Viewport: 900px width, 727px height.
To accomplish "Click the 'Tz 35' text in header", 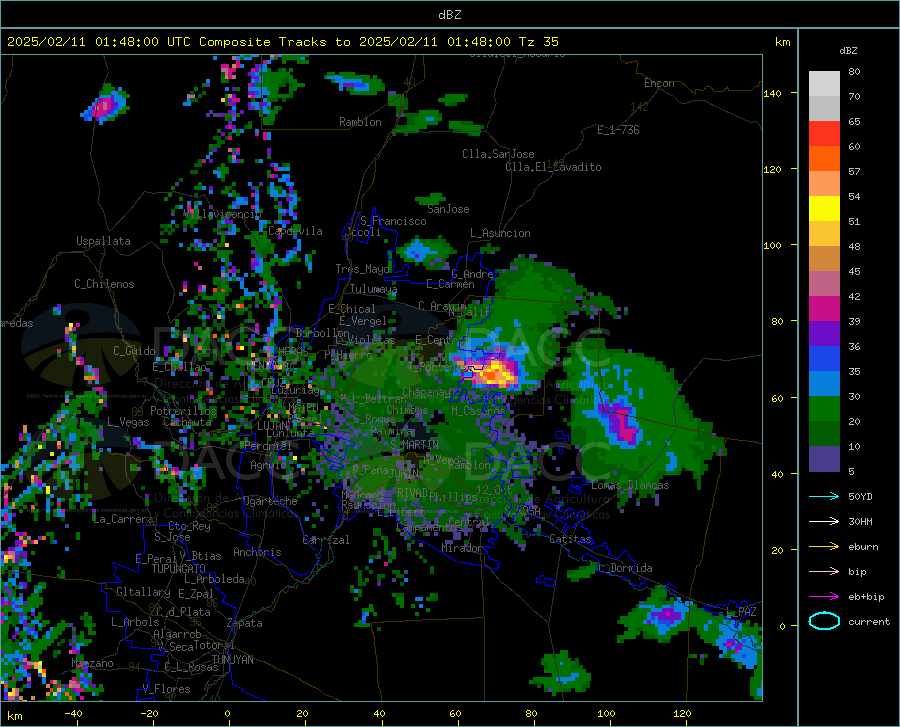I will pos(539,42).
